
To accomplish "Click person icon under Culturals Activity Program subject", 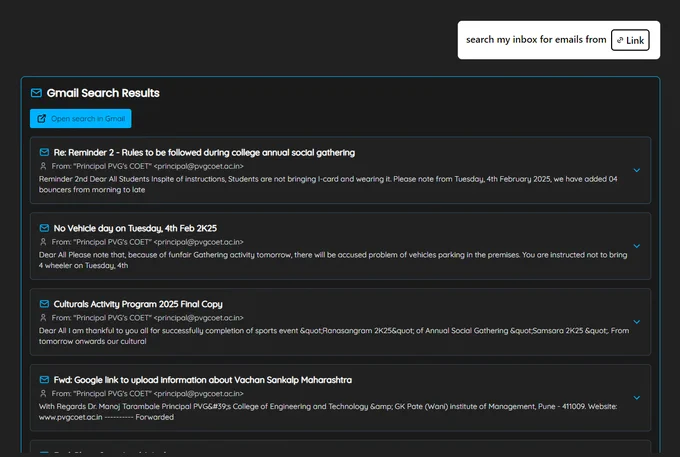I will (x=43, y=318).
